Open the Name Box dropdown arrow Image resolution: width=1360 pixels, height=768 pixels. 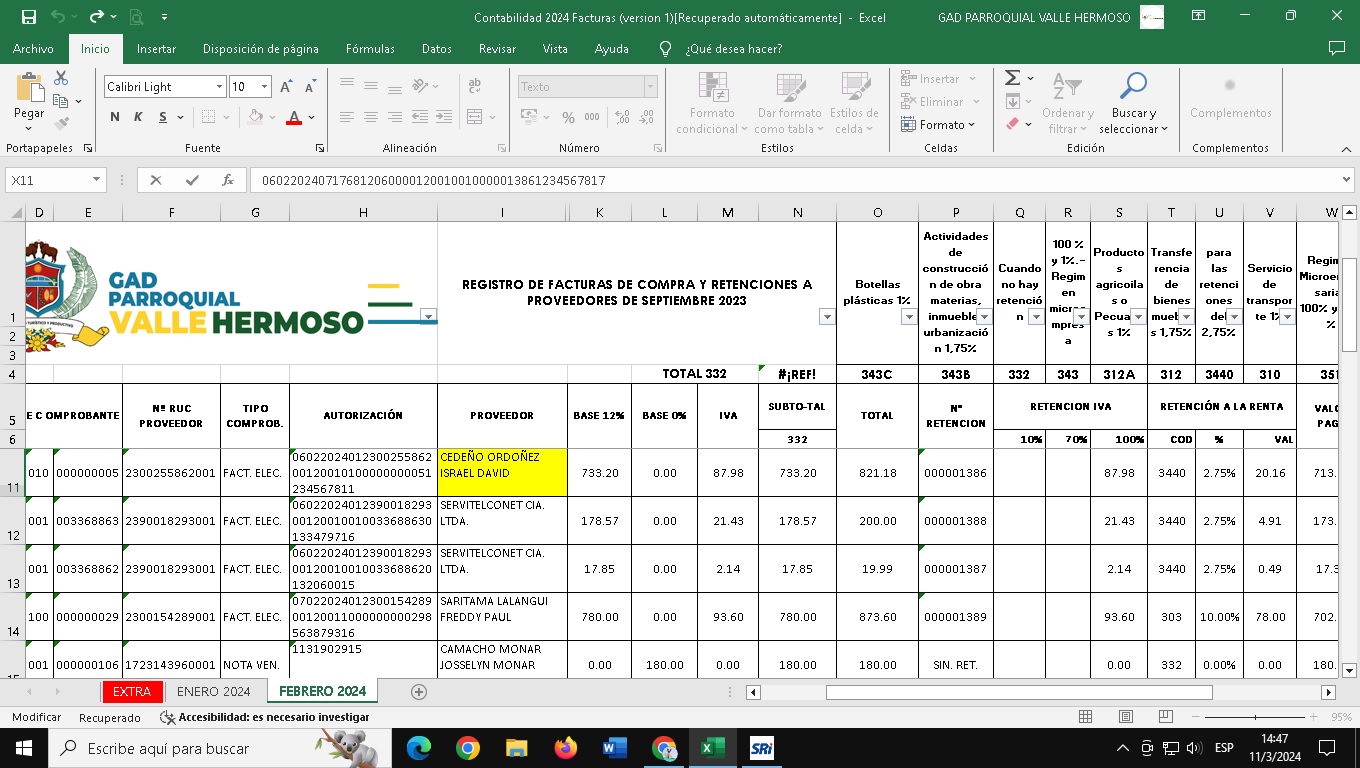[97, 181]
